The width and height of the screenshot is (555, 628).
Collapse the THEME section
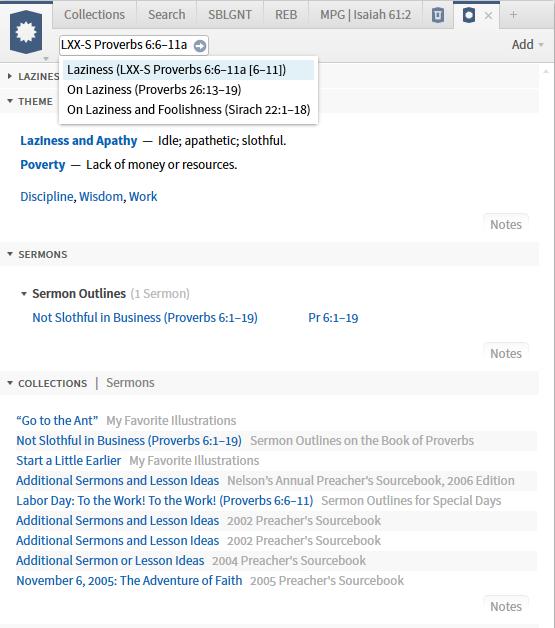(10, 101)
